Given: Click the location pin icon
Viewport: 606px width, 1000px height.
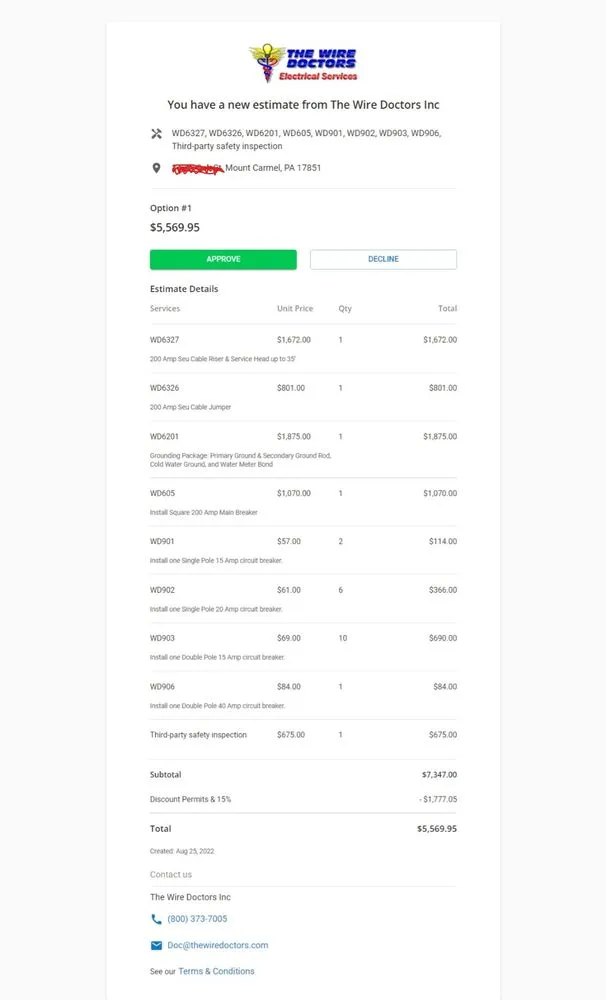Looking at the screenshot, I should tap(156, 168).
